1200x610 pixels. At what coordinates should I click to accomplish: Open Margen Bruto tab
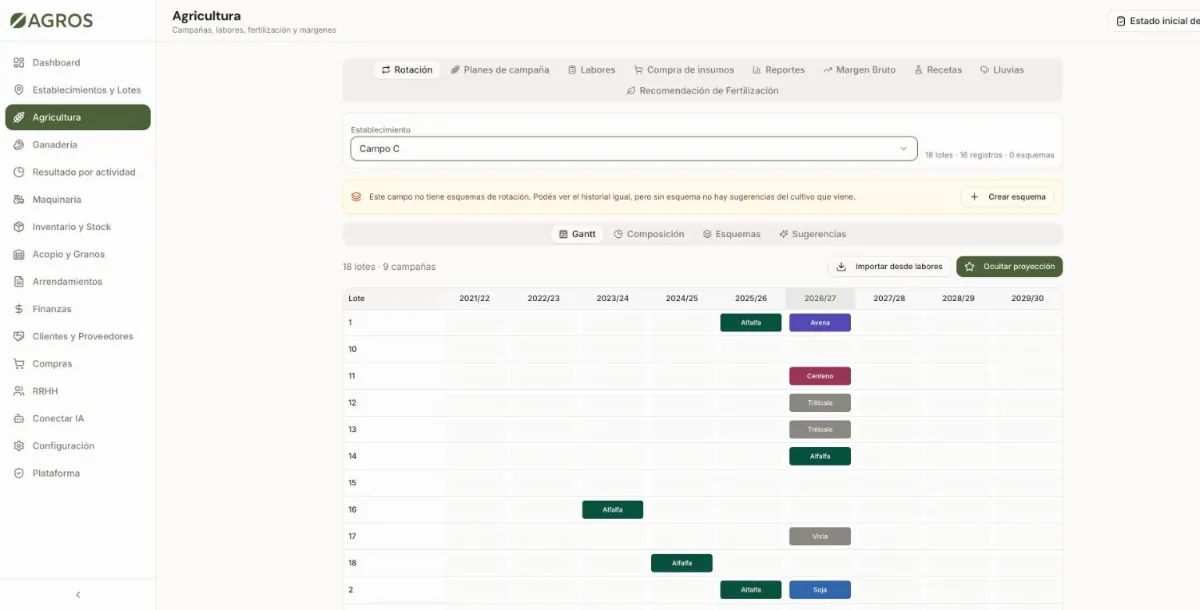pyautogui.click(x=859, y=70)
